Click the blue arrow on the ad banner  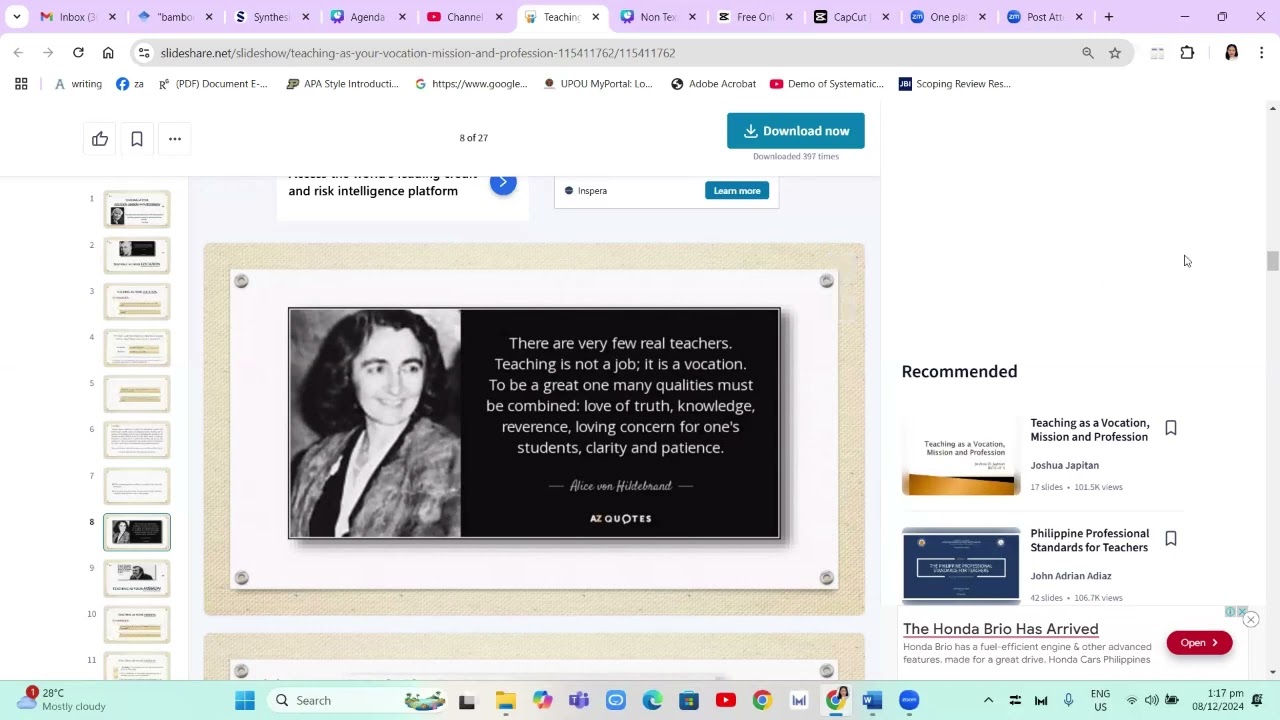click(503, 183)
